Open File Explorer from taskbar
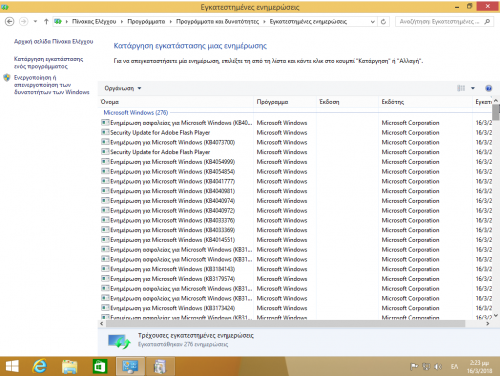The image size is (500, 376). tap(70, 366)
